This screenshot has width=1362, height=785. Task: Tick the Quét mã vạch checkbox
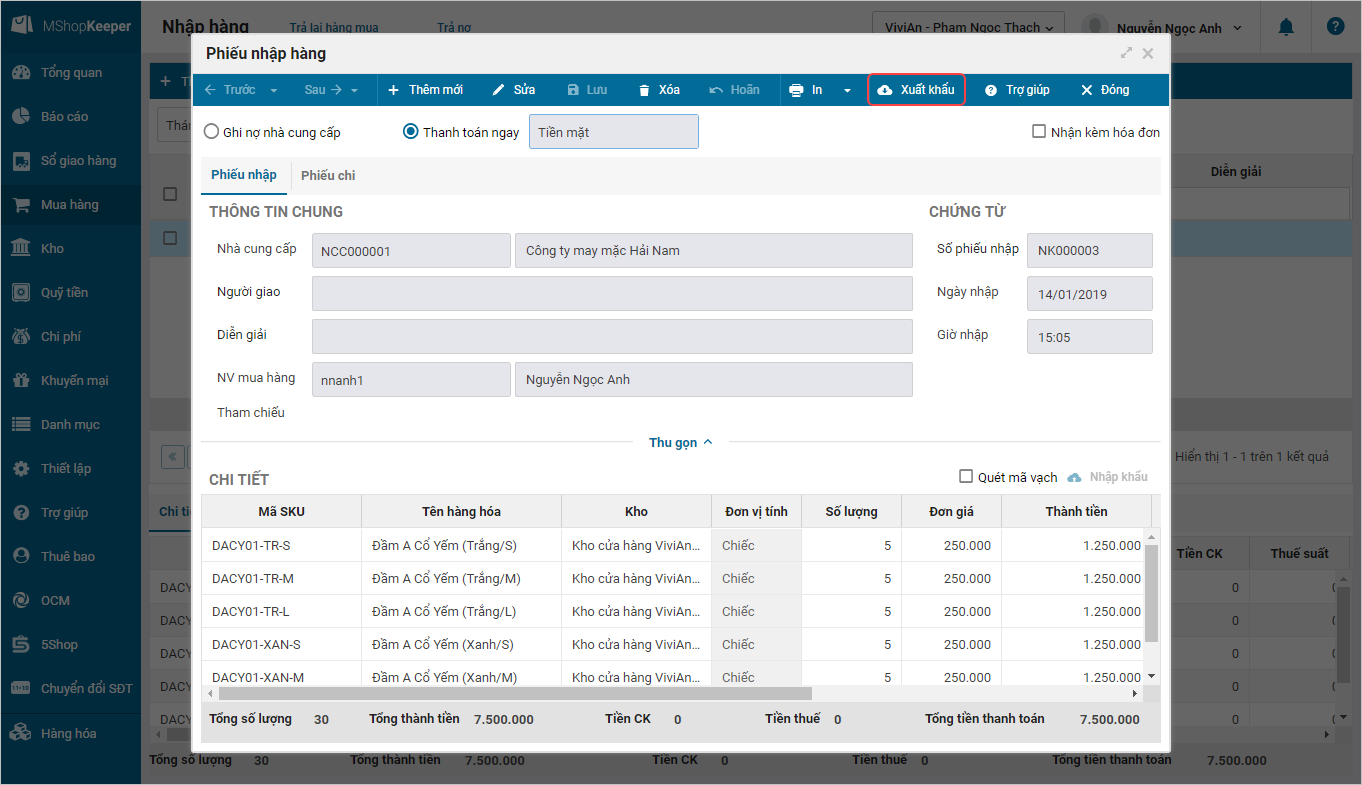click(x=966, y=477)
